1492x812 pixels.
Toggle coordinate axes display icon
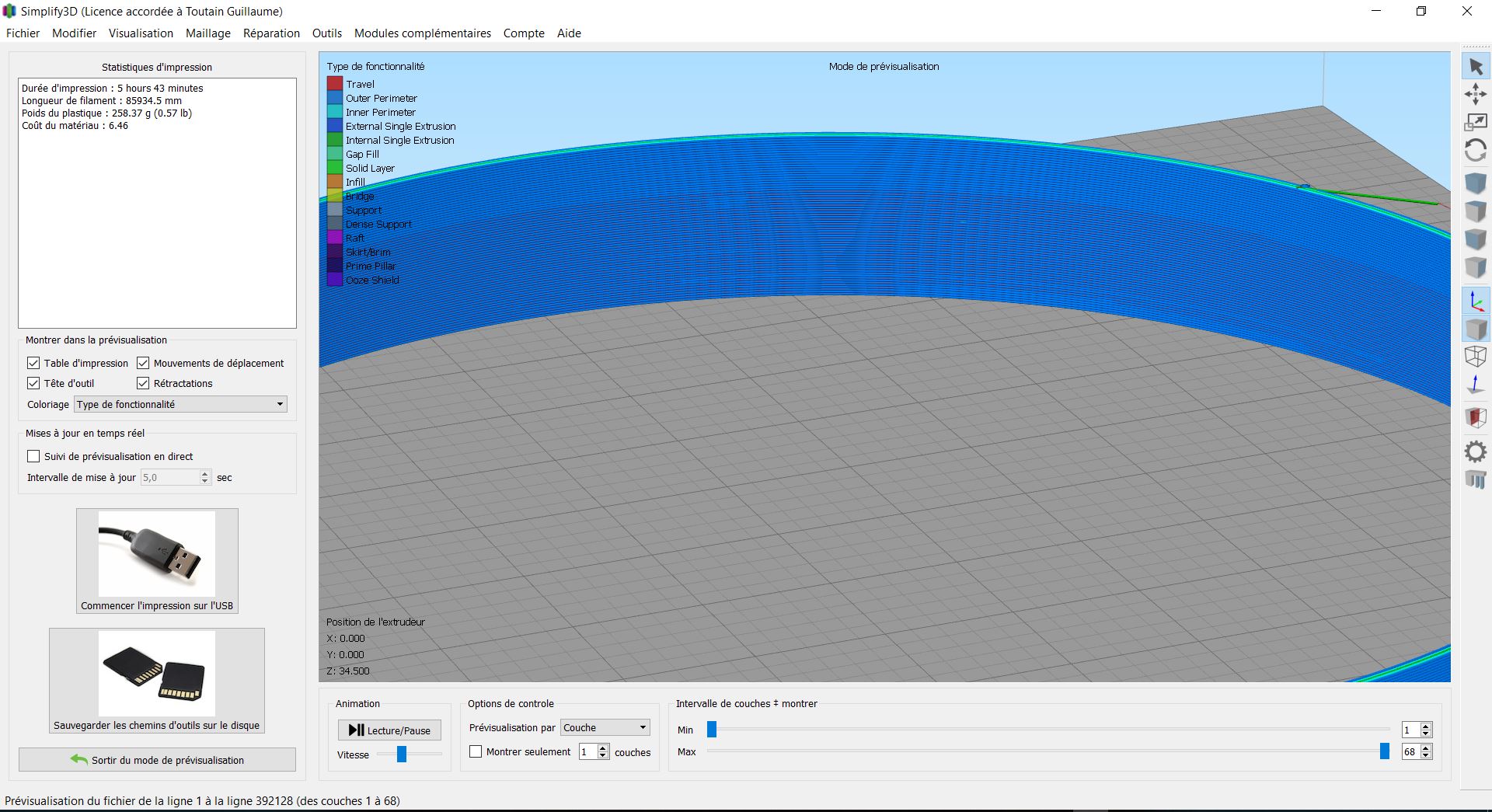point(1476,301)
